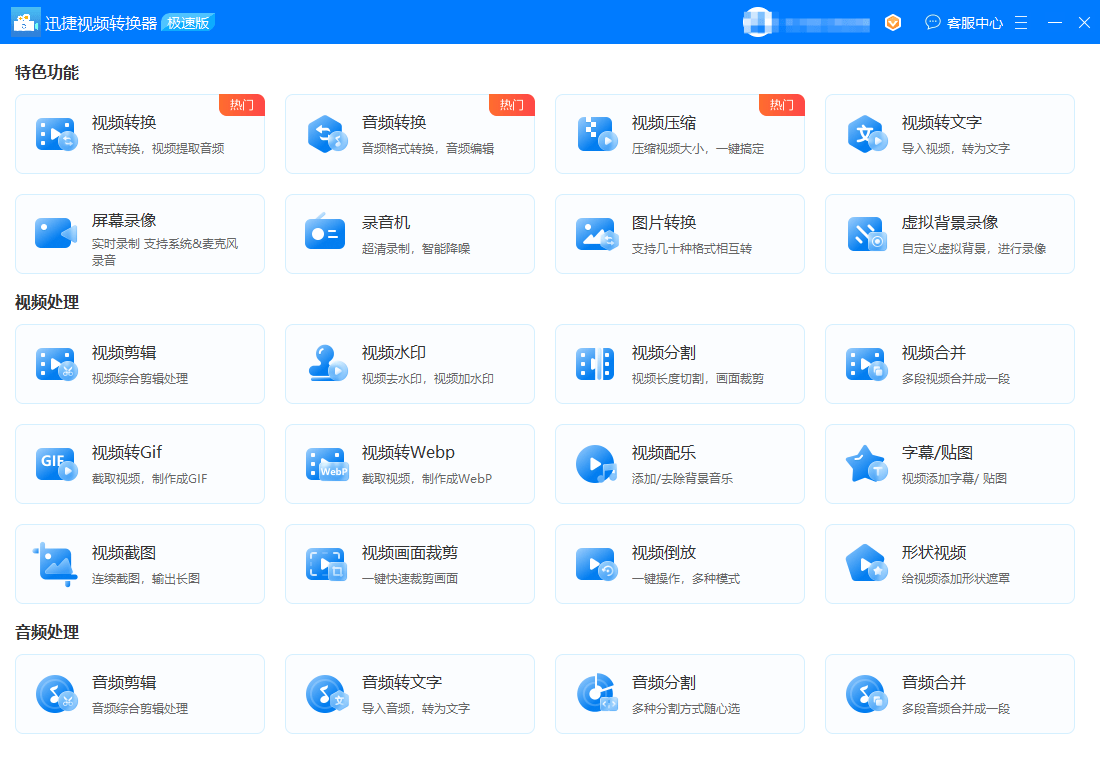Click the 热门 tag on 视频压缩
The width and height of the screenshot is (1100, 774).
[x=782, y=105]
